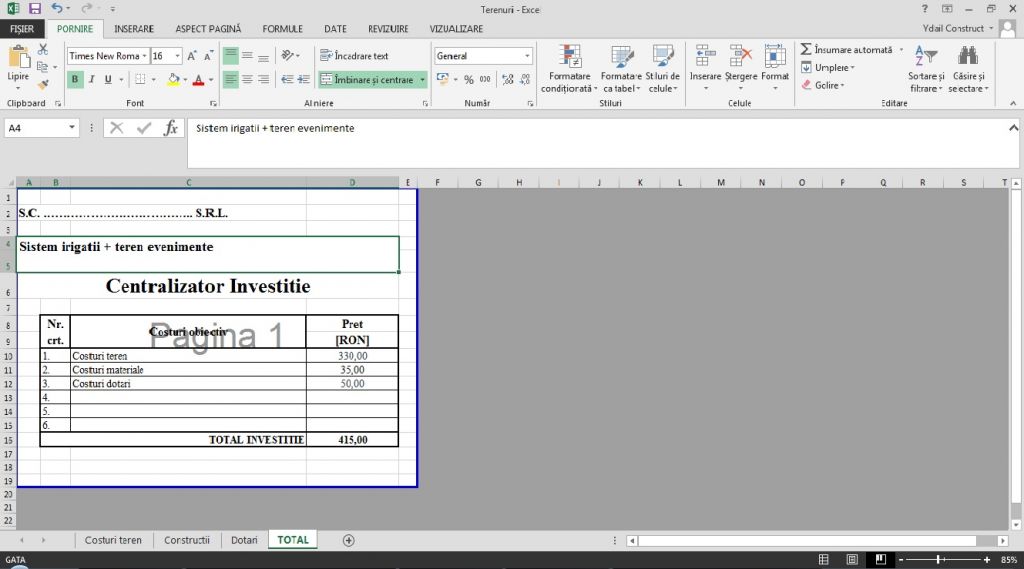Open the Construcții sheet
The width and height of the screenshot is (1024, 569).
187,540
